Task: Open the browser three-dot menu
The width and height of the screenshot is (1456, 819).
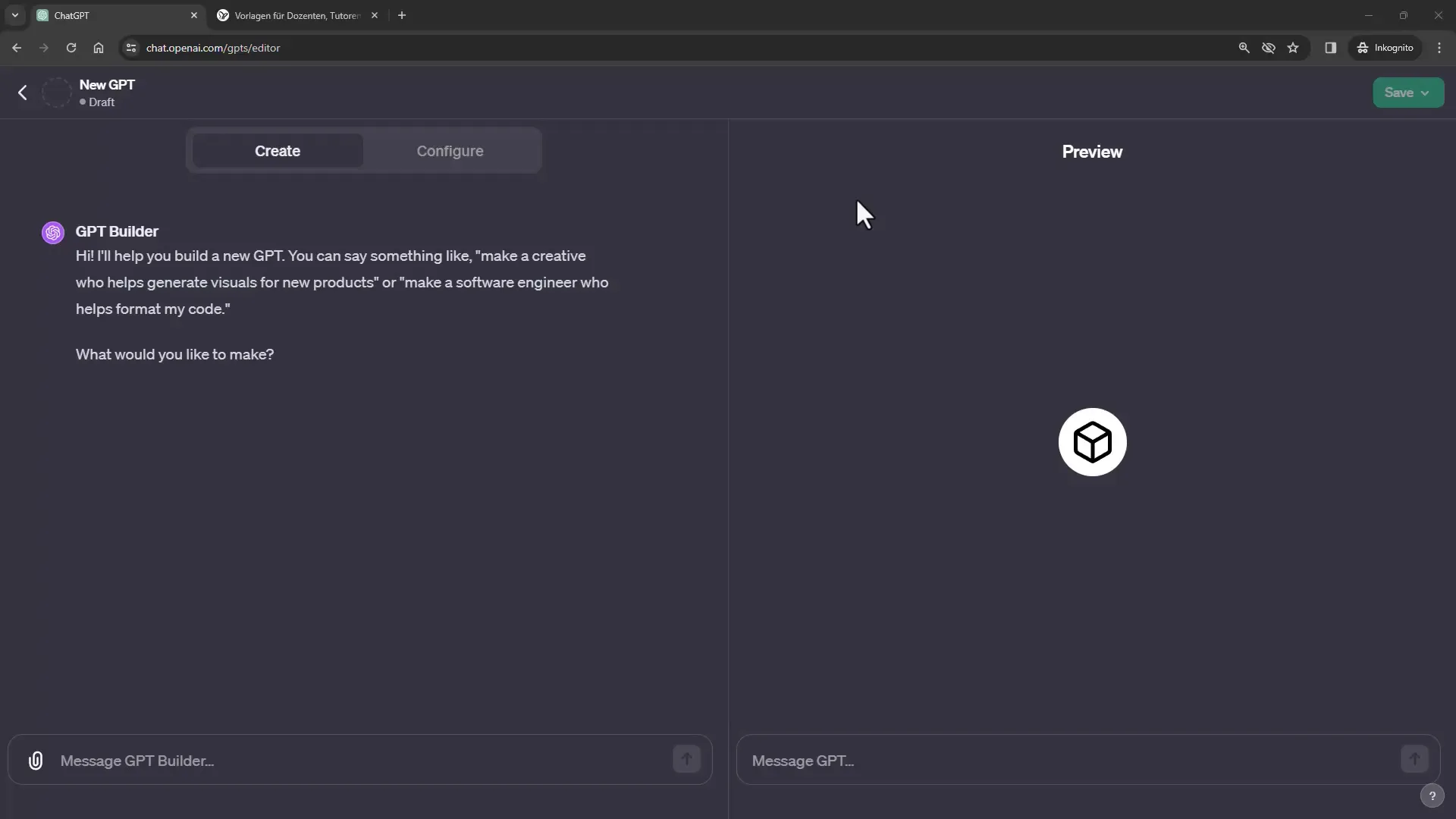Action: 1439,48
